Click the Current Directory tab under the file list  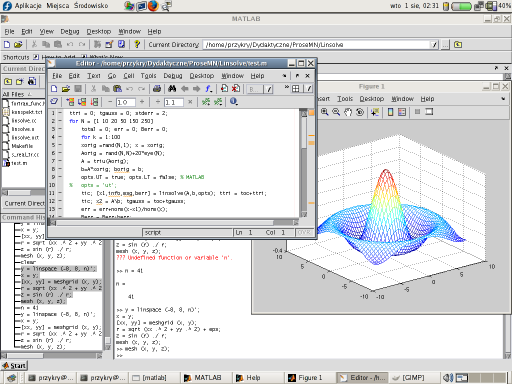tap(24, 203)
